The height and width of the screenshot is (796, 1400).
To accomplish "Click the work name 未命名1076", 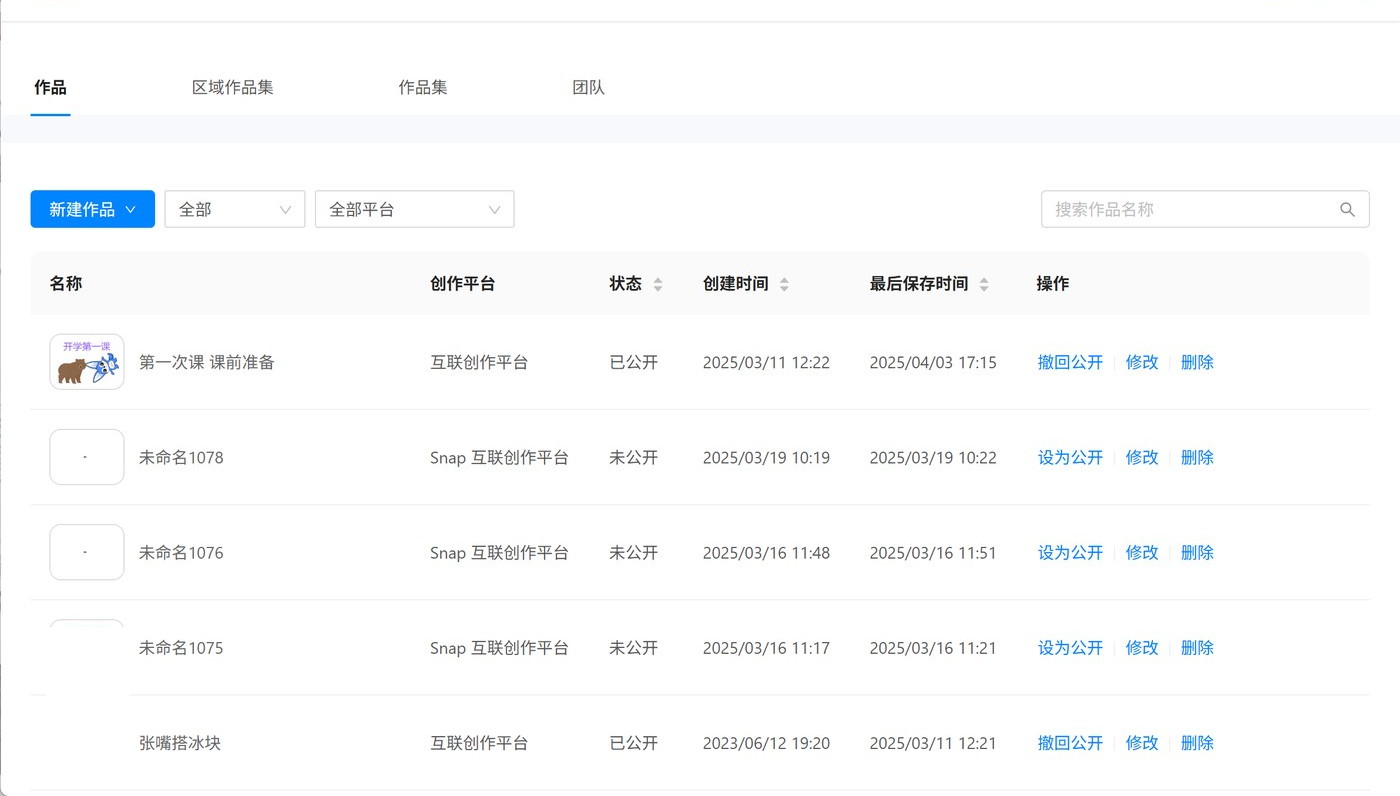I will (181, 552).
